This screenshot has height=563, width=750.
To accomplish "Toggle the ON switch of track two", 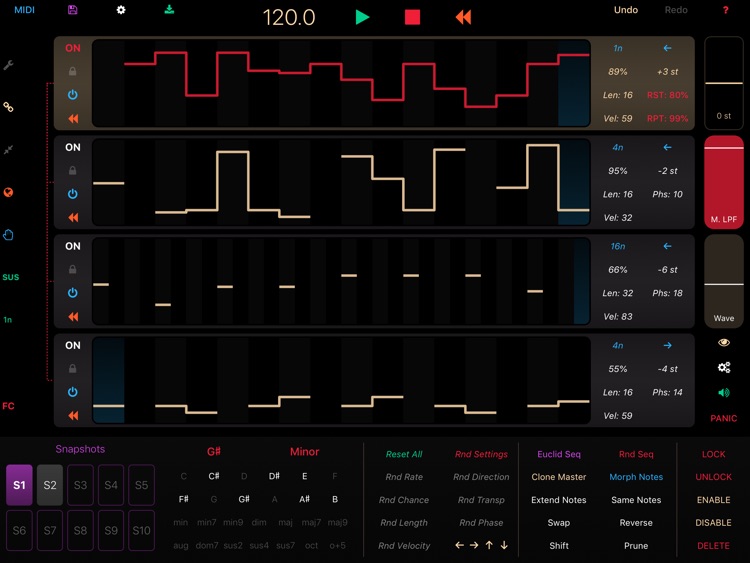I will (73, 147).
